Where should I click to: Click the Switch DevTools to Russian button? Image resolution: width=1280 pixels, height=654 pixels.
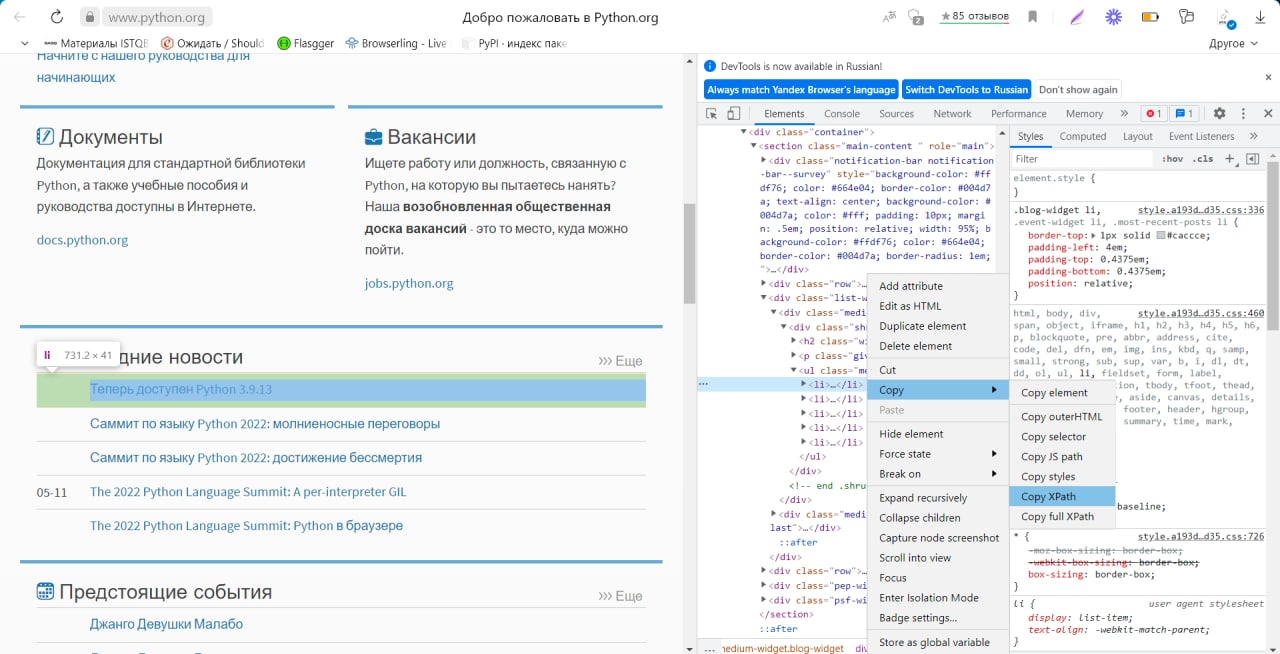[x=966, y=89]
